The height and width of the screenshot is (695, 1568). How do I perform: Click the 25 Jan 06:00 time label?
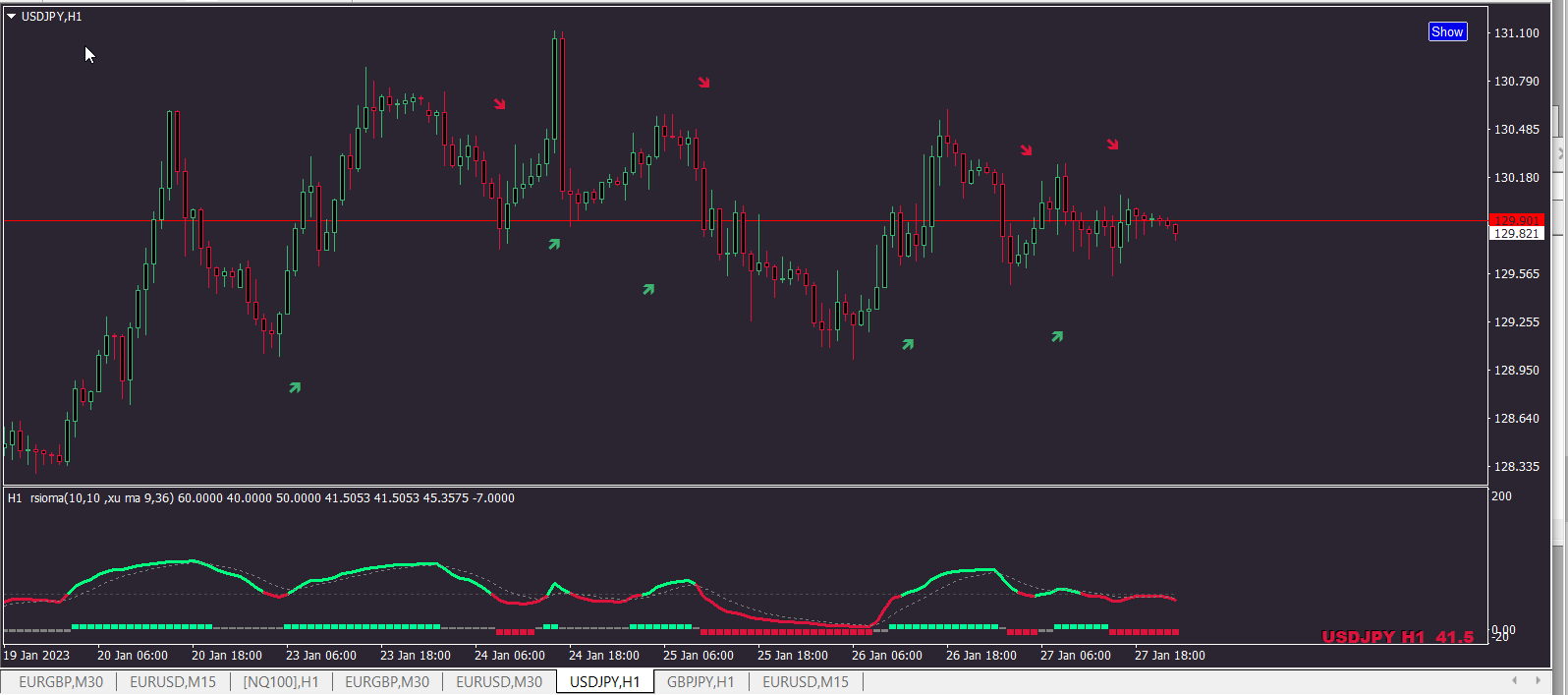click(x=699, y=655)
